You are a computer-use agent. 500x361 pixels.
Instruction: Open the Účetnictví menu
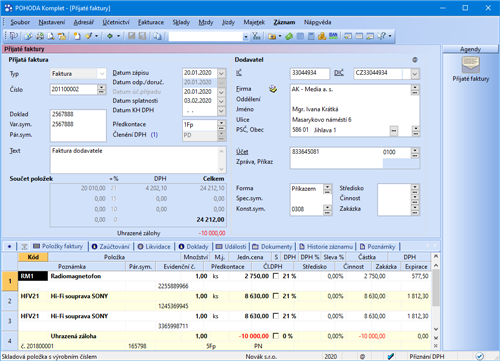[116, 22]
